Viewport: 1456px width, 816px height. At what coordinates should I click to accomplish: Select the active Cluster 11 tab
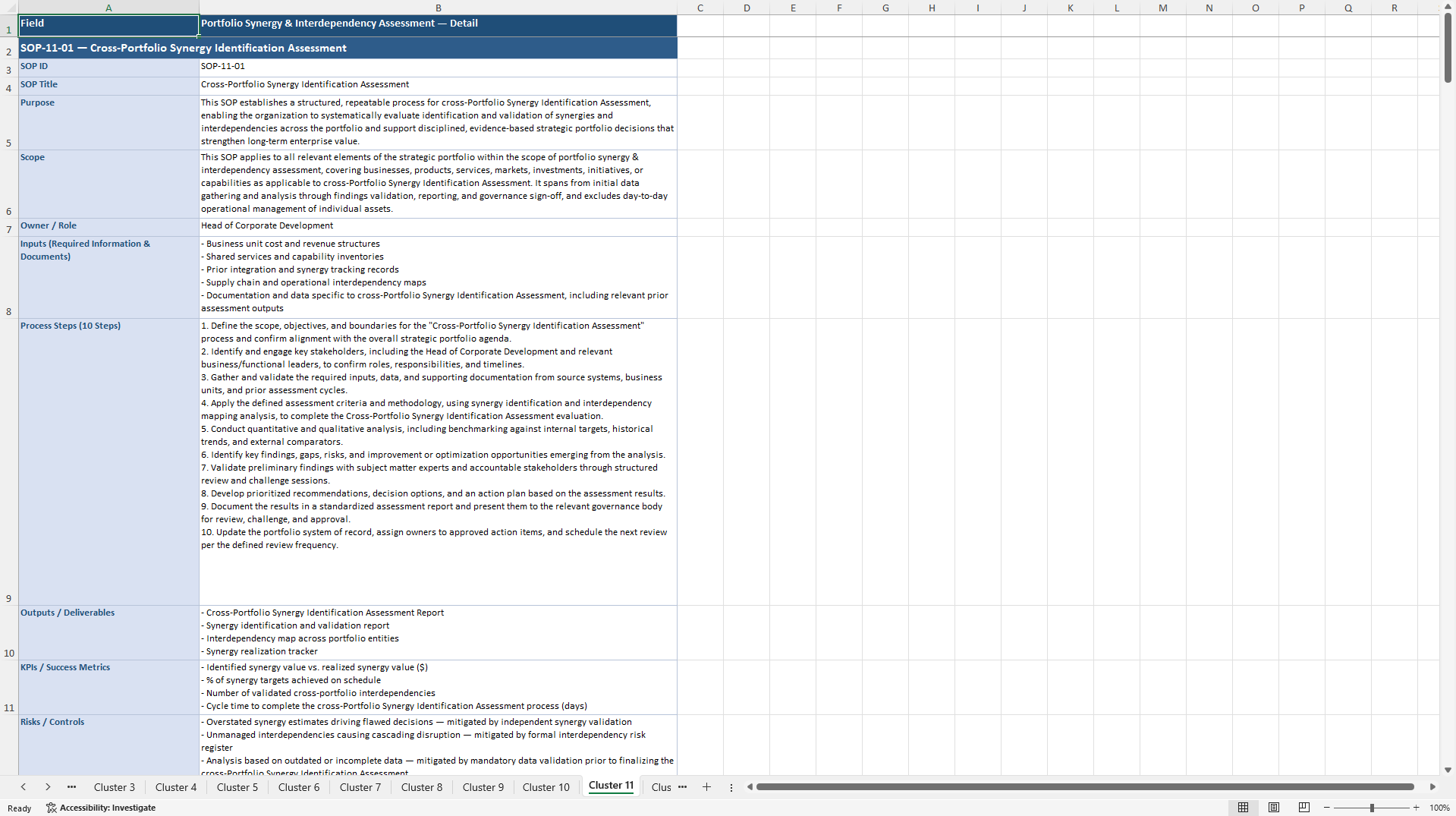coord(611,786)
